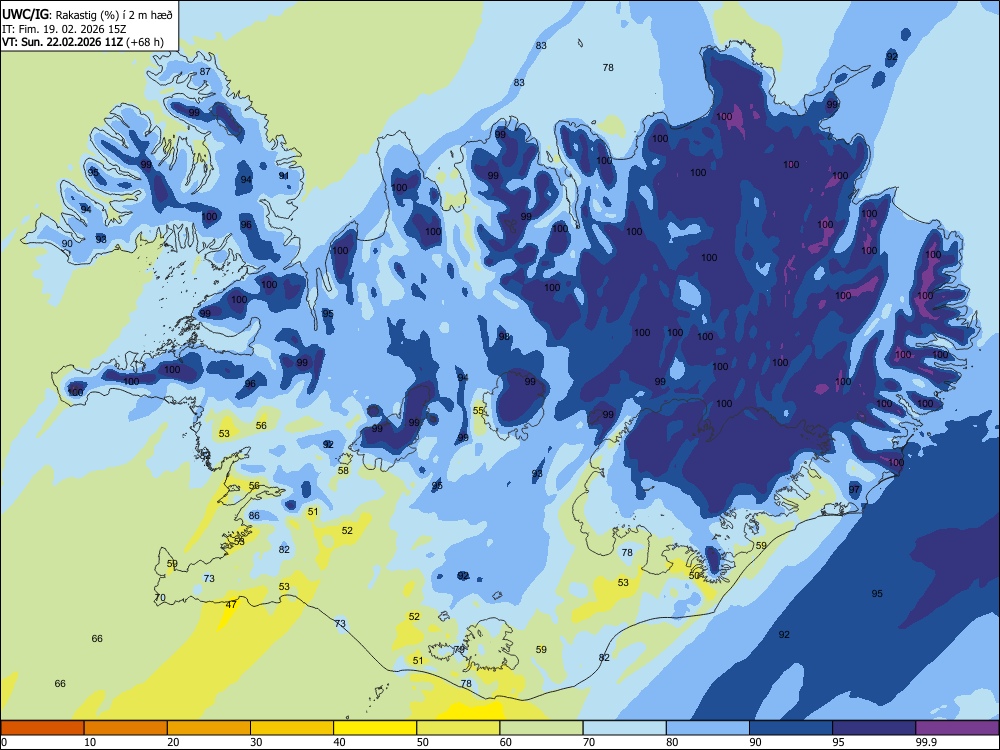Click the map humidity value '55'
The image size is (1000, 750).
coord(478,411)
